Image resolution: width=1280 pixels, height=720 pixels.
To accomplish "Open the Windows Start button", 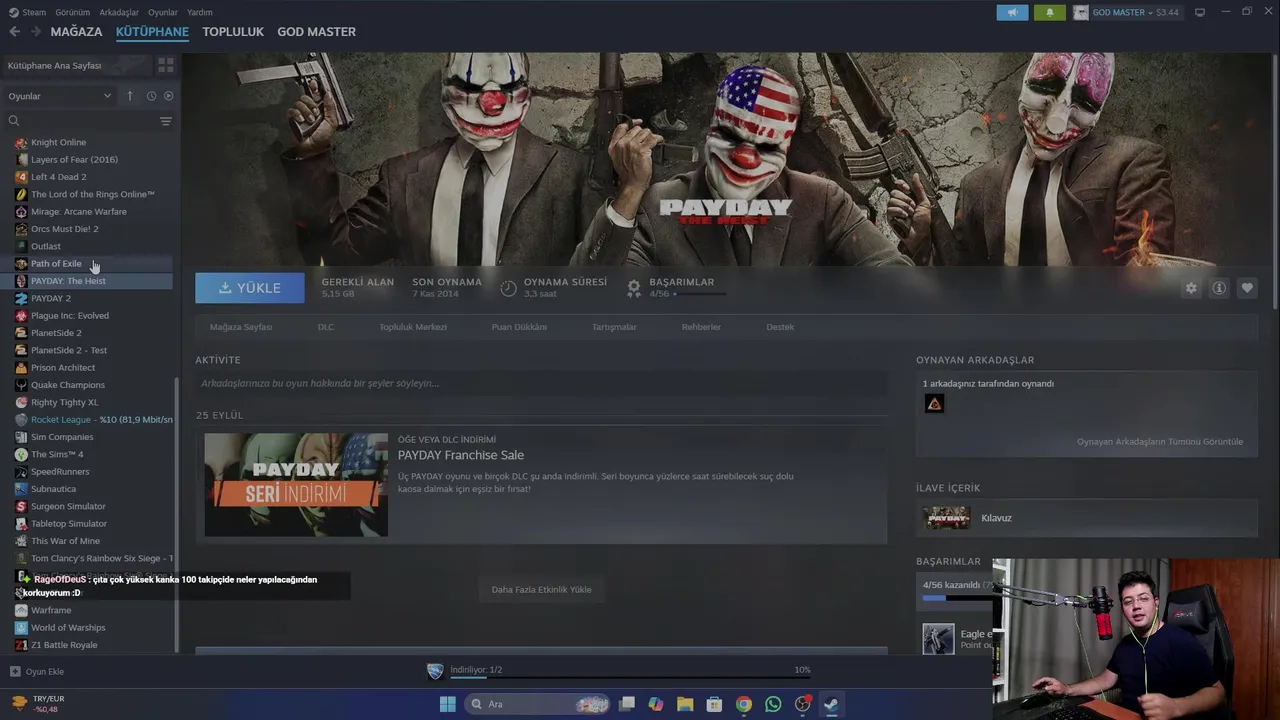I will pos(447,704).
